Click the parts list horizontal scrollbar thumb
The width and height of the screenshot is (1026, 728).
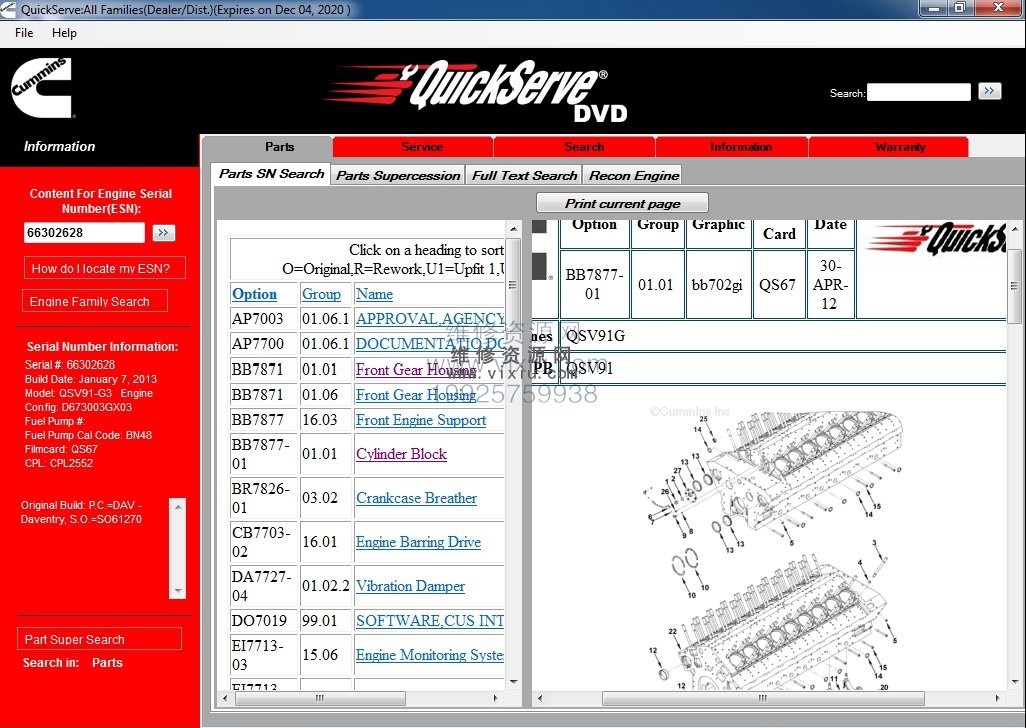320,699
